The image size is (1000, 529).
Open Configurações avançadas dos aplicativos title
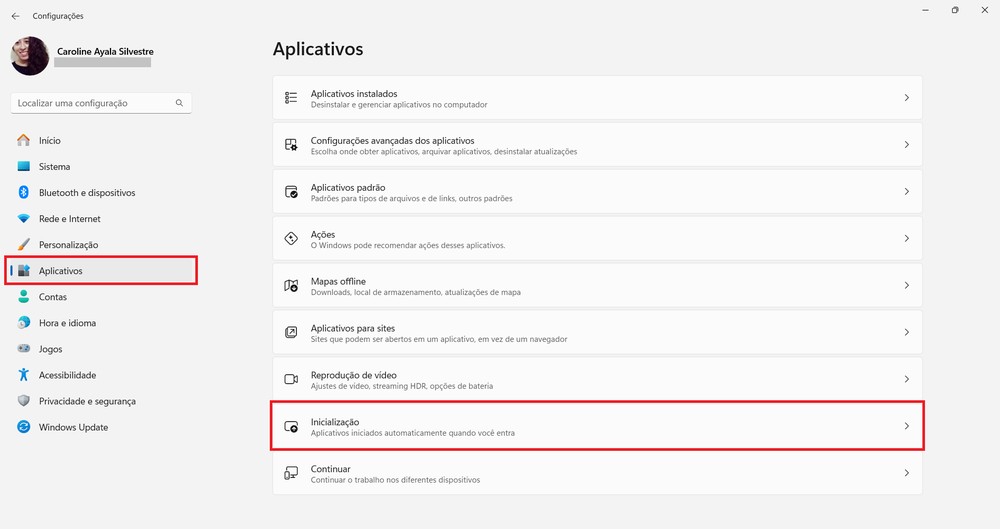click(x=392, y=140)
